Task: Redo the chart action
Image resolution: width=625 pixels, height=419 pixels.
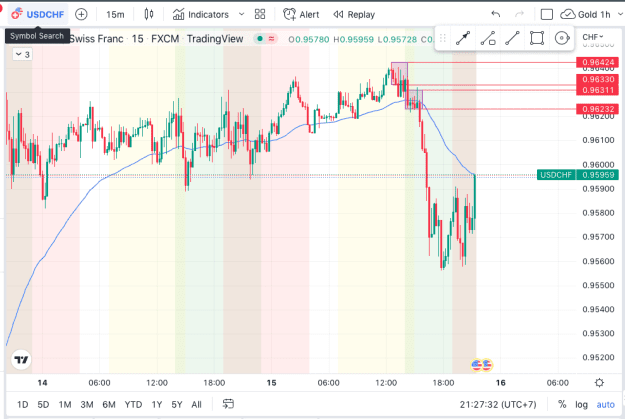Action: point(519,14)
